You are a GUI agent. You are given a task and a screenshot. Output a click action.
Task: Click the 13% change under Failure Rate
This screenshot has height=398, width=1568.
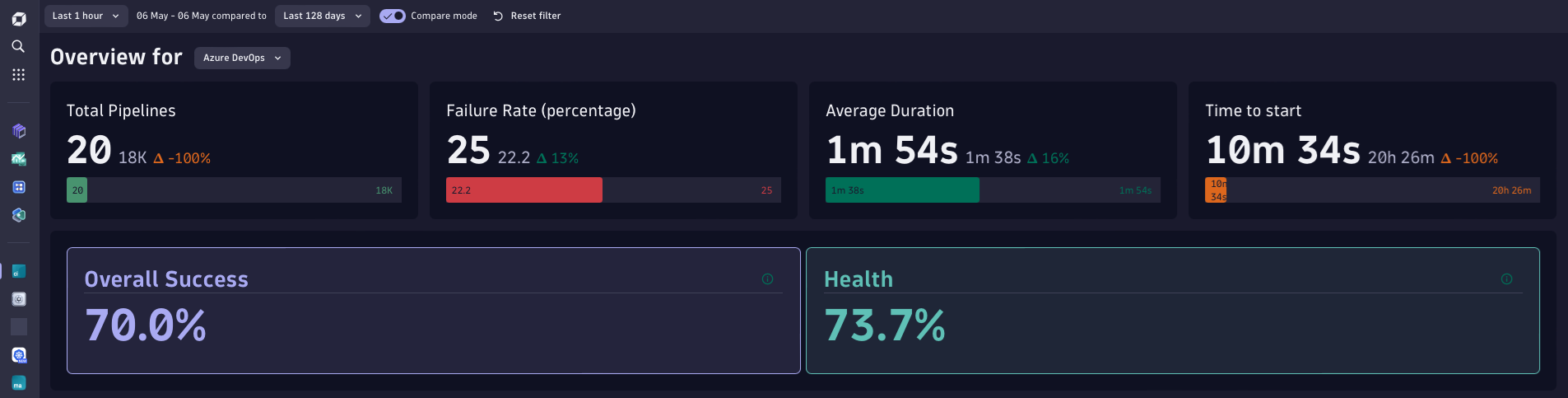point(557,158)
